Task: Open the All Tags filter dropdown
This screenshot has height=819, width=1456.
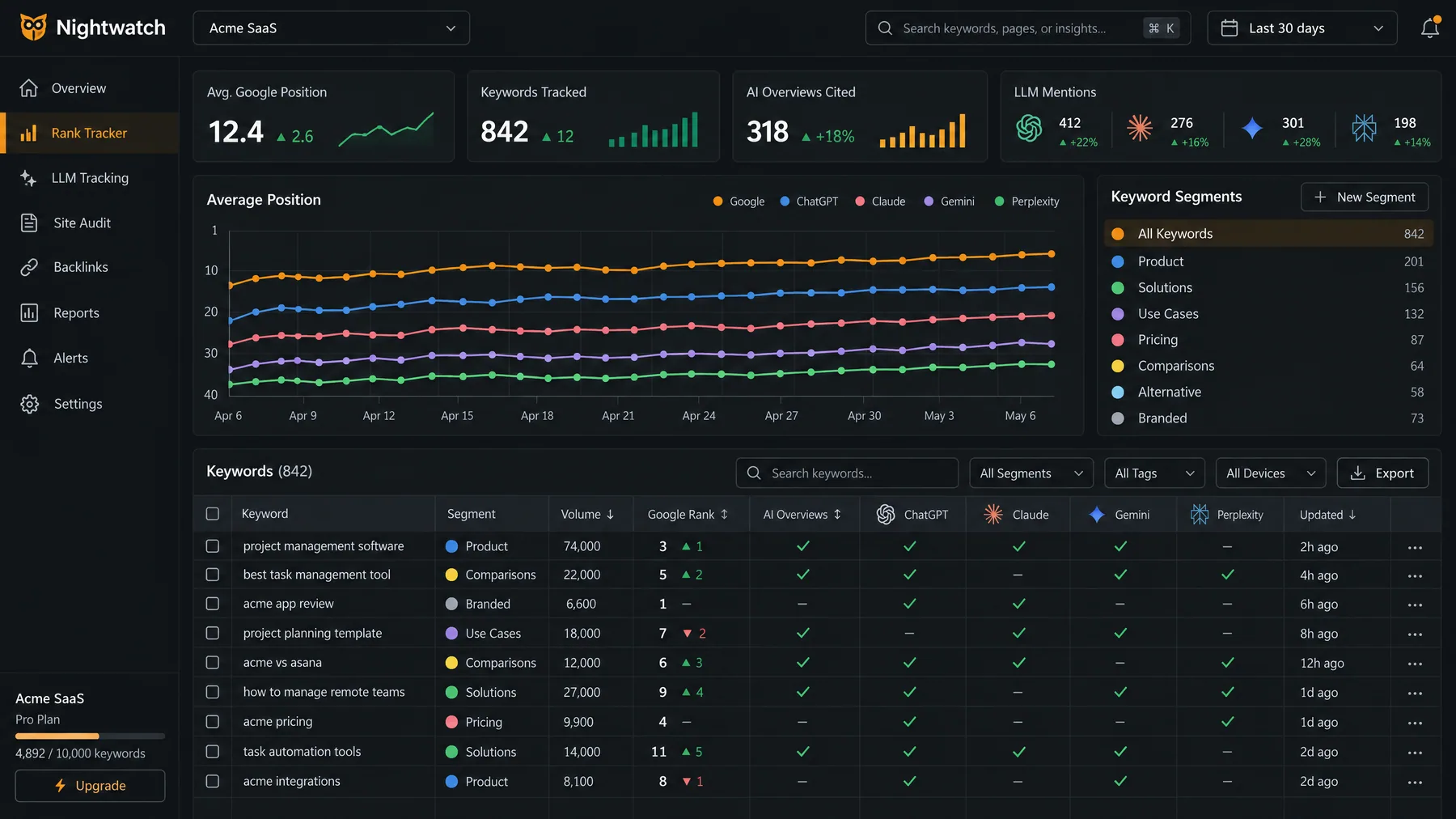Action: (1154, 473)
